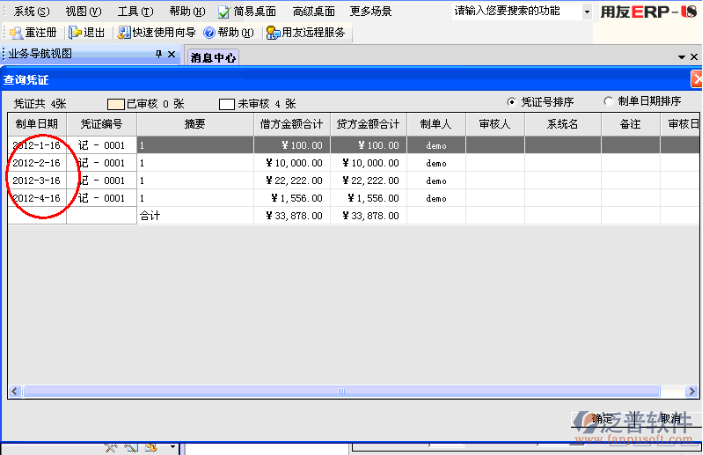The height and width of the screenshot is (455, 703).
Task: Switch to the 消息中心 tab
Action: 214,57
